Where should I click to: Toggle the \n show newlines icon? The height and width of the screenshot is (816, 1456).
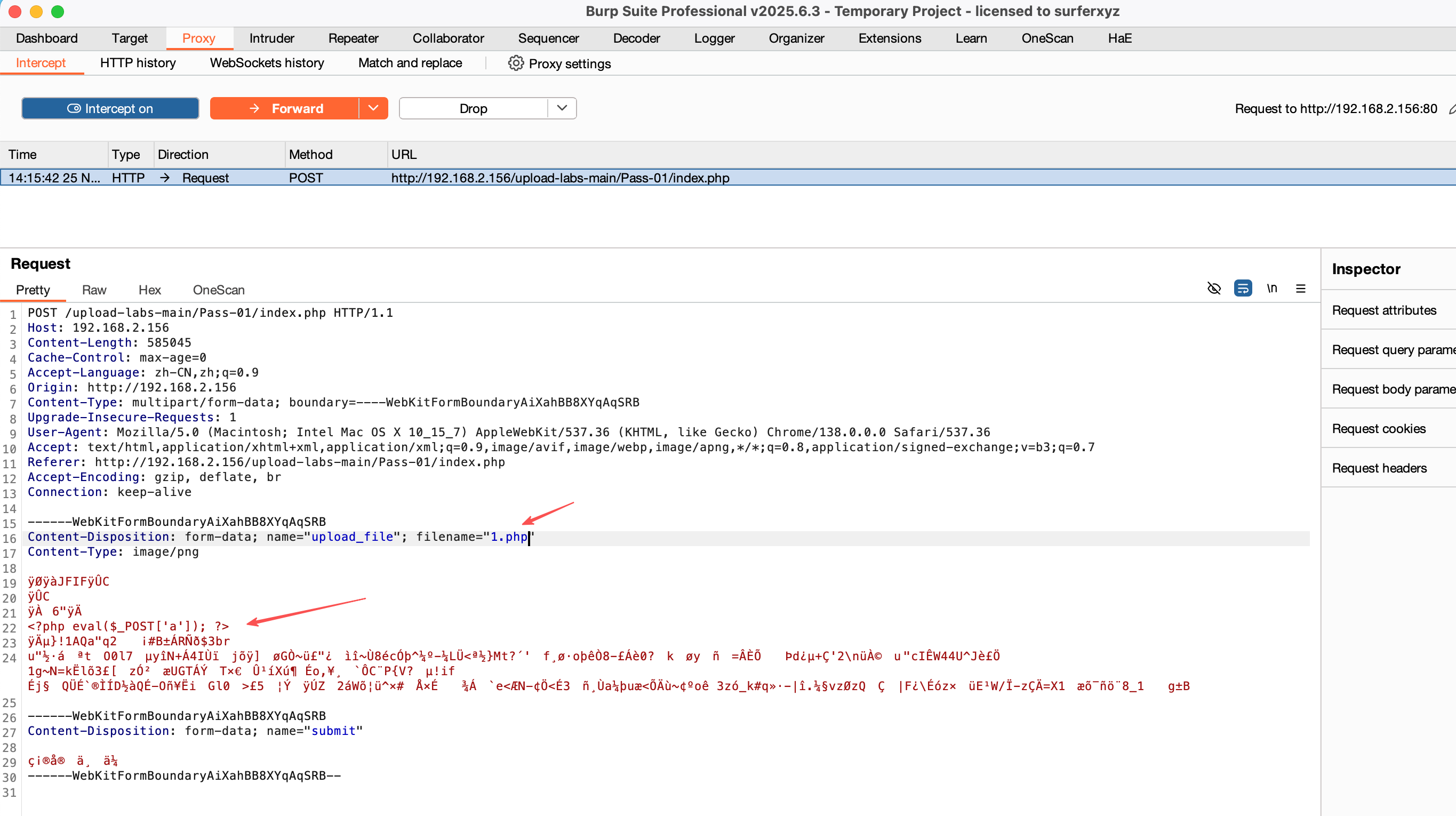[x=1272, y=289]
